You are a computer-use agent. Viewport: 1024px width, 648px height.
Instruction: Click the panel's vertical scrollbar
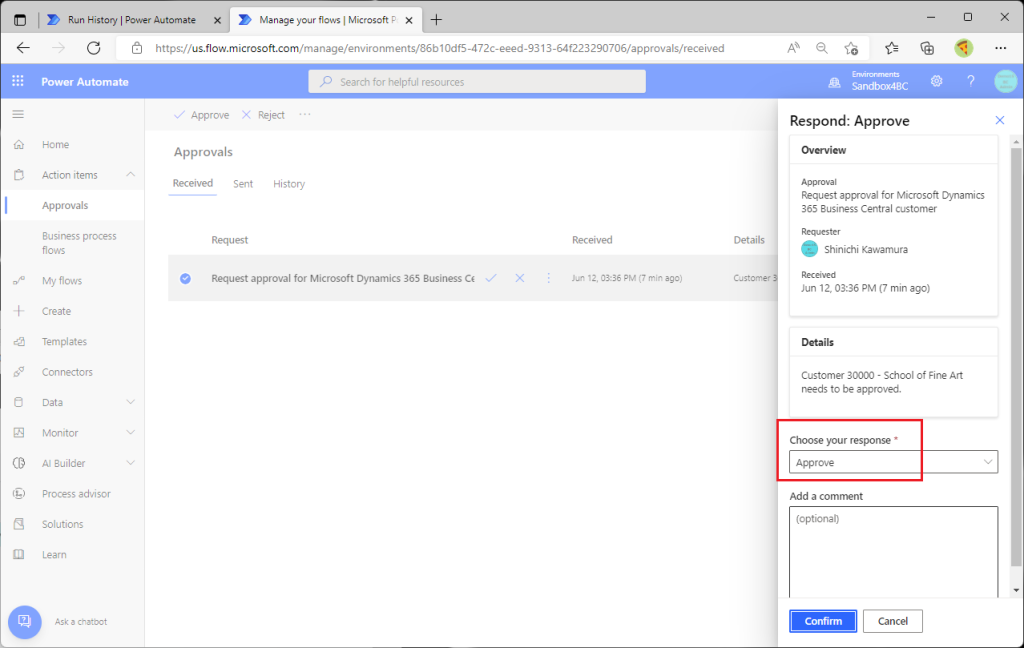[x=1016, y=356]
